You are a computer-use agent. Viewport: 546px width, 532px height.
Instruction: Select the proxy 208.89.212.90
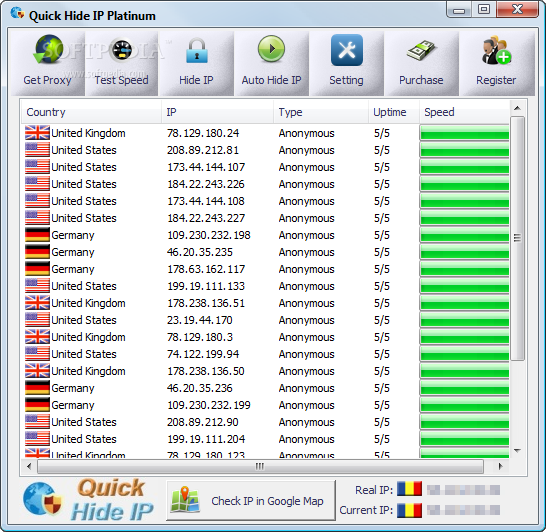203,422
